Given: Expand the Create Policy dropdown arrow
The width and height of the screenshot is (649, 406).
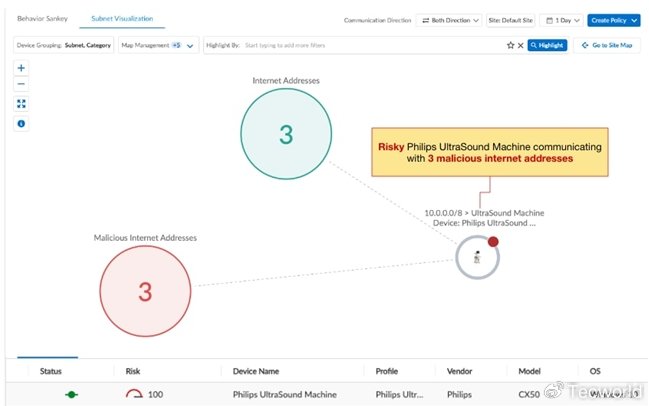Looking at the screenshot, I should (635, 20).
